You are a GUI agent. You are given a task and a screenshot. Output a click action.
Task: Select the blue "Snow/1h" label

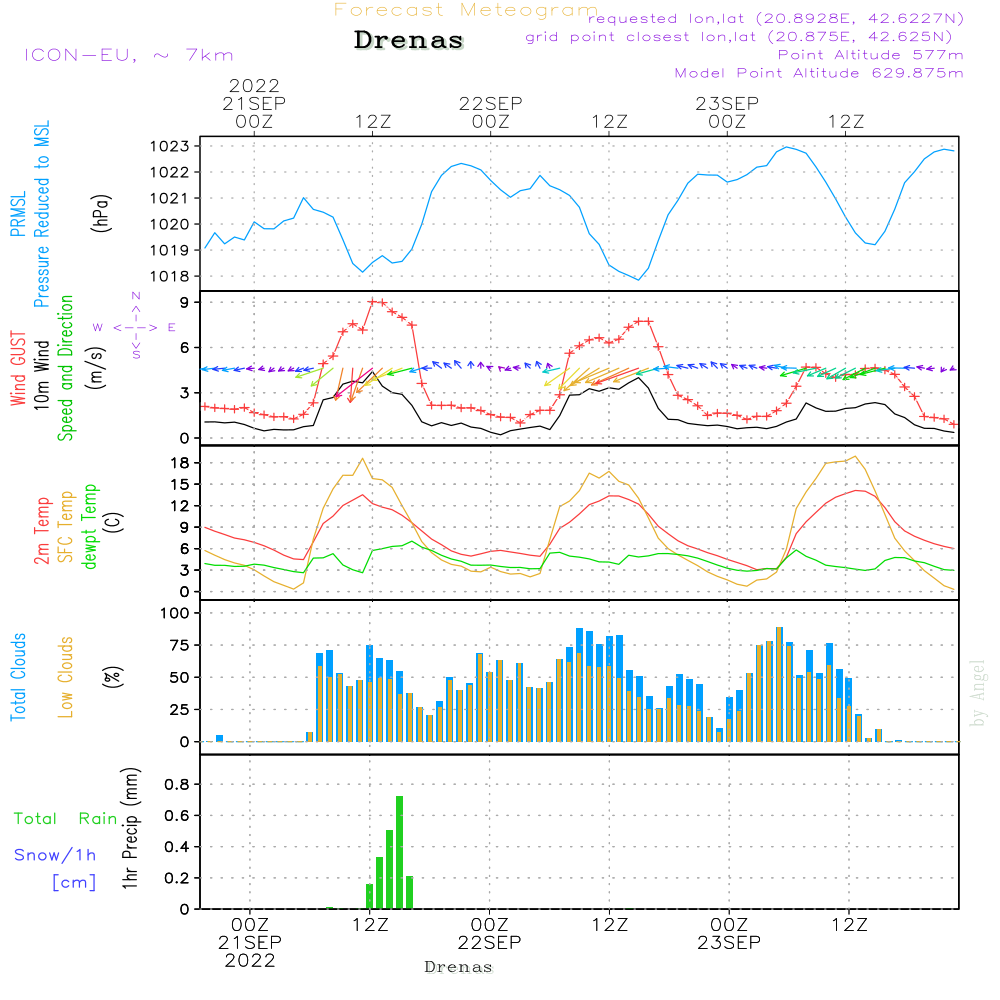tap(55, 855)
